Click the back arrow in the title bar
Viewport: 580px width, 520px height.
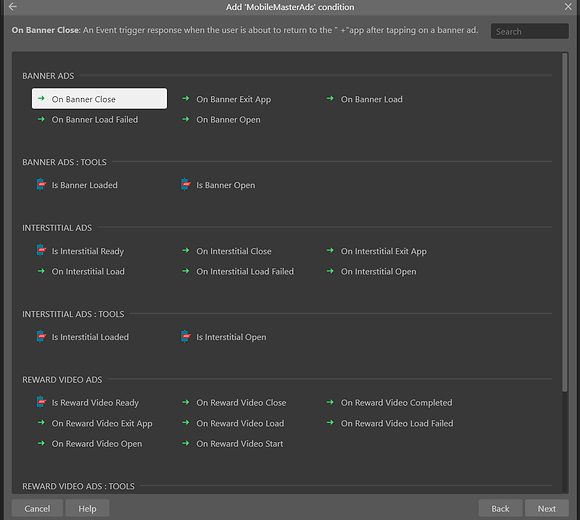[x=13, y=7]
